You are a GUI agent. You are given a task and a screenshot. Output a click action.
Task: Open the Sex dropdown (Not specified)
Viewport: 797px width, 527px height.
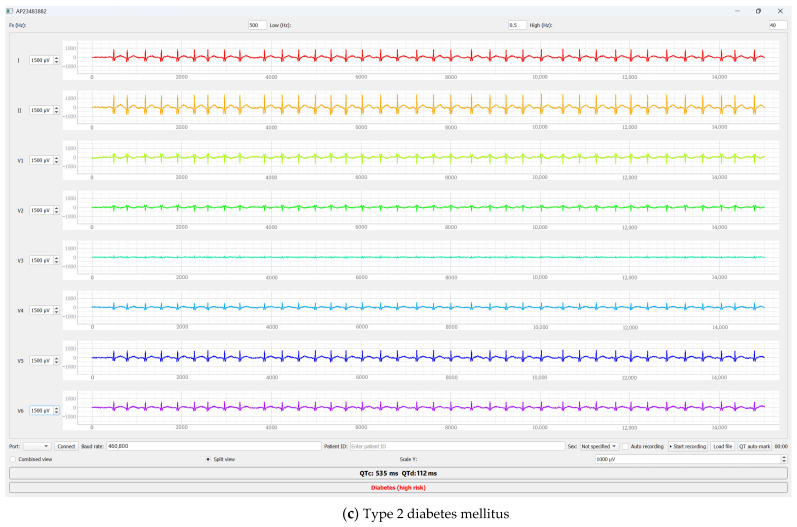coord(599,446)
